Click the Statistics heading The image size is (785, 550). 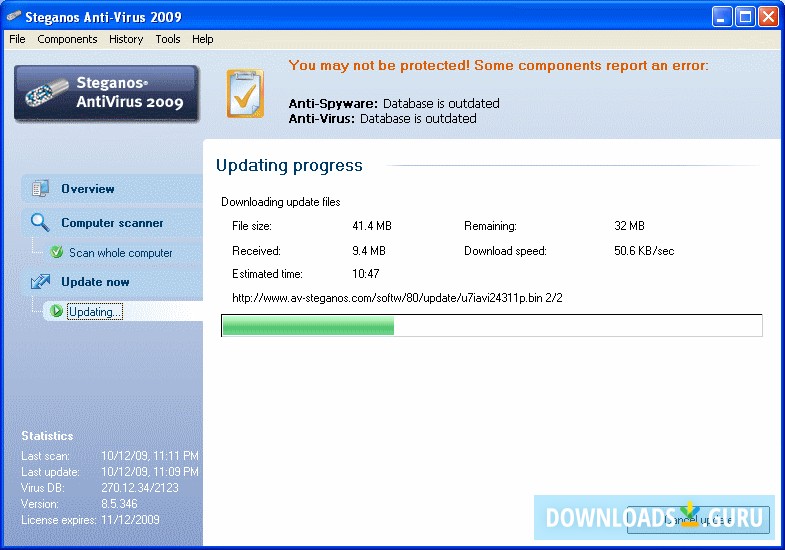click(47, 436)
